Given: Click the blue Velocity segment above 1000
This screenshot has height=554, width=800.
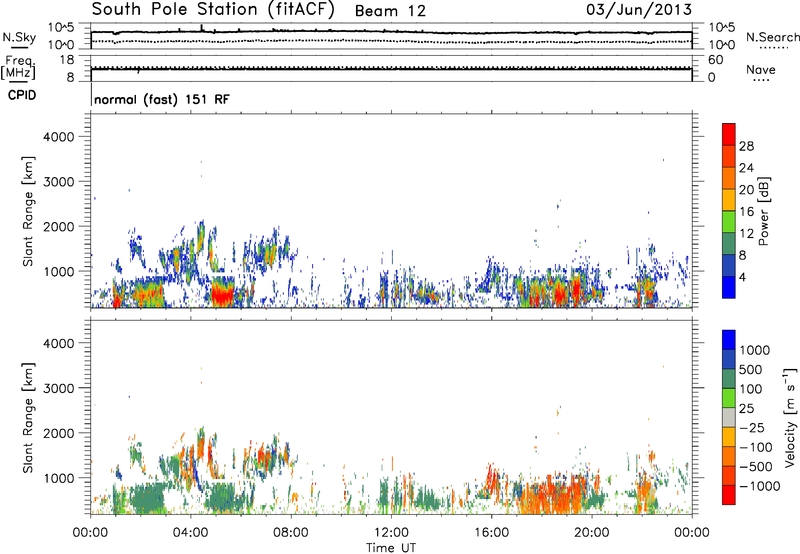Looking at the screenshot, I should click(x=729, y=340).
